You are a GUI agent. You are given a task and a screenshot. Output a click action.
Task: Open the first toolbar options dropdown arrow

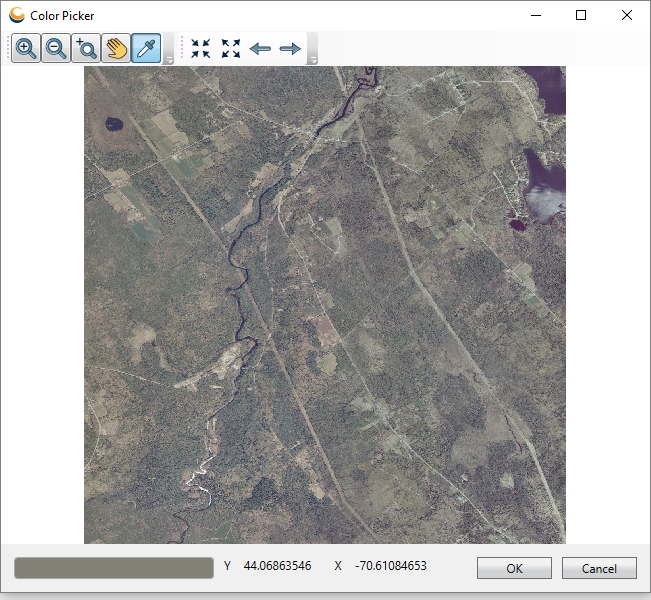169,59
